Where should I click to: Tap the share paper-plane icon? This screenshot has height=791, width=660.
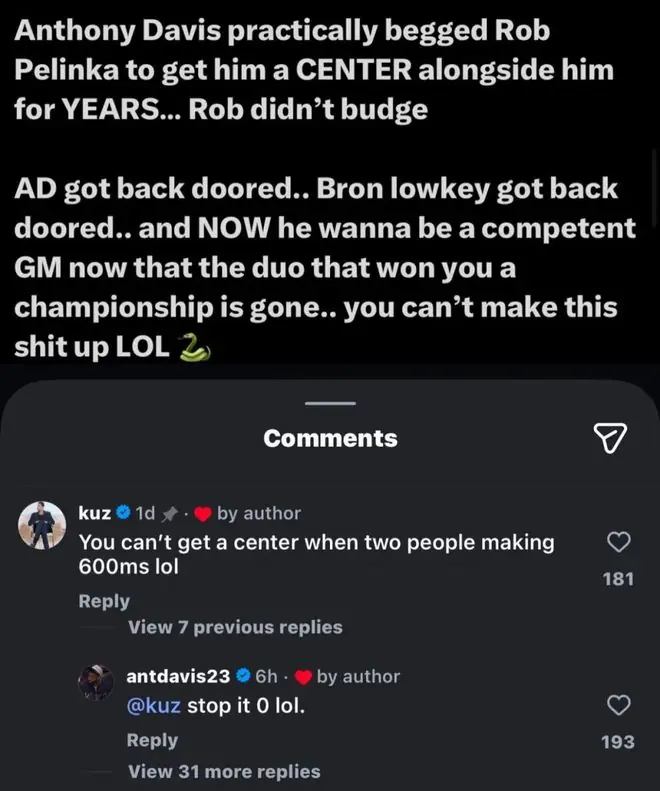[x=610, y=438]
